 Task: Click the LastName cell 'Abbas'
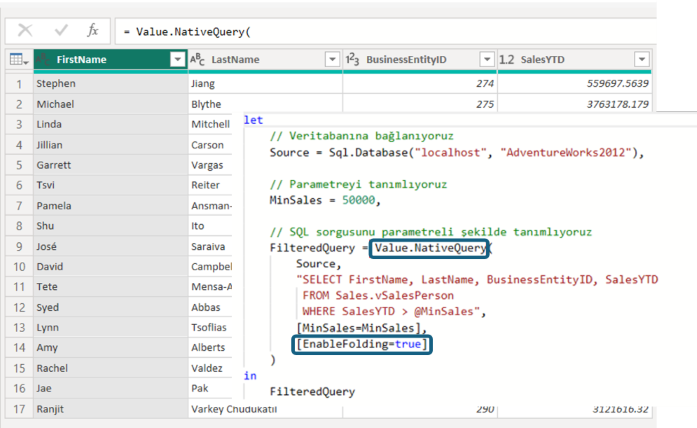[x=210, y=307]
